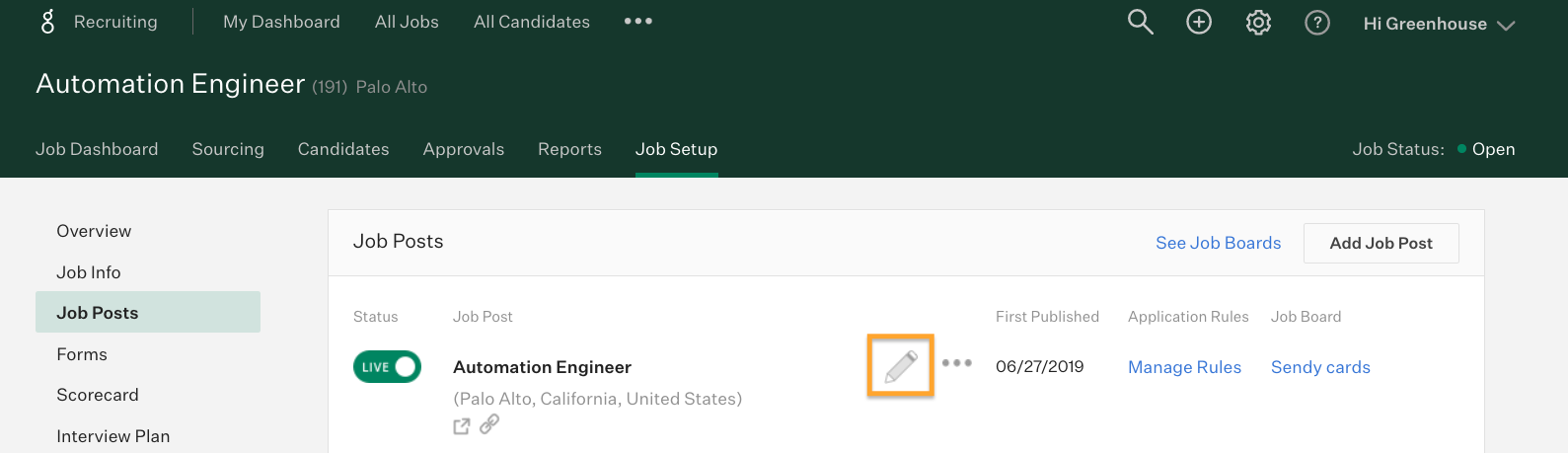Expand the top navigation ellipsis menu
The height and width of the screenshot is (453, 1568).
click(638, 21)
